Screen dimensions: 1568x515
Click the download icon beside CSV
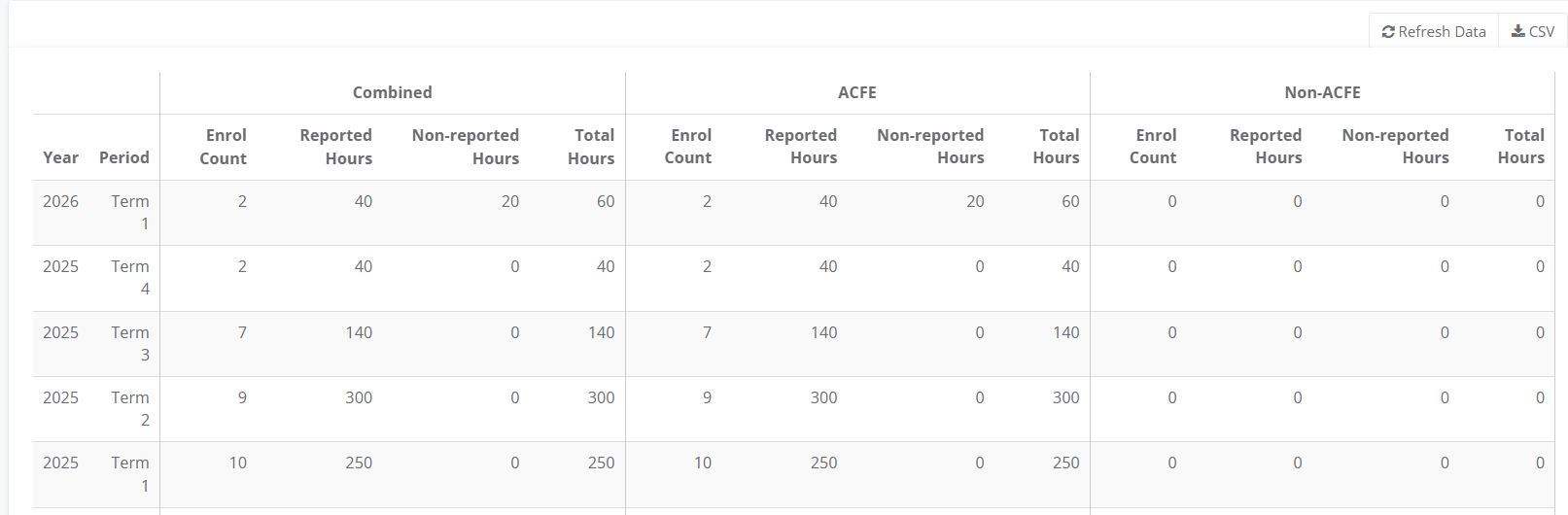pyautogui.click(x=1517, y=32)
